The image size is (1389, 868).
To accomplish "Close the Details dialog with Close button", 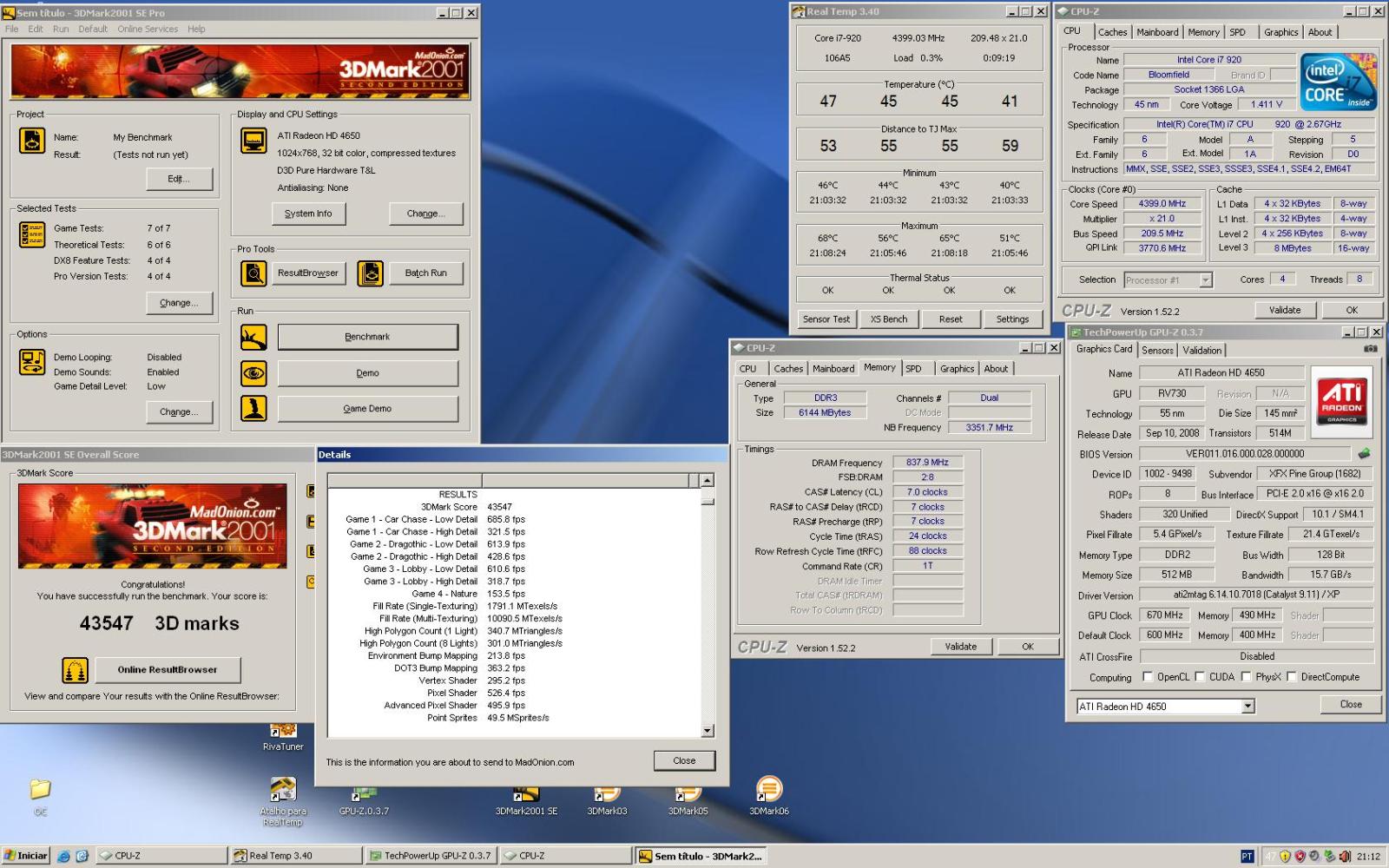I will (x=684, y=760).
